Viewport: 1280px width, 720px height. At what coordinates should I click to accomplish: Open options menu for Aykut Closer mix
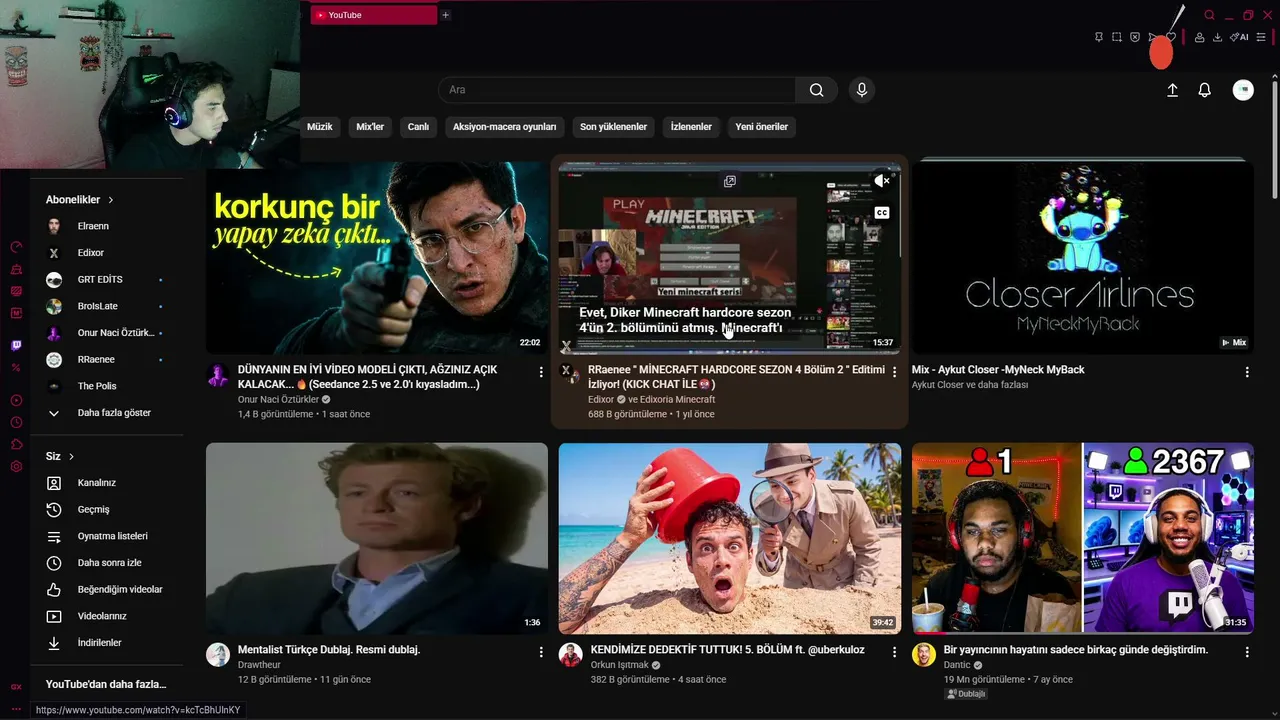tap(1247, 372)
